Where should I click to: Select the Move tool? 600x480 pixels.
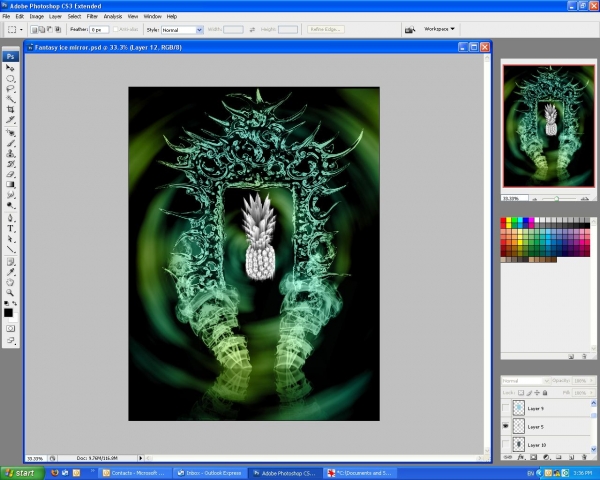pos(10,68)
